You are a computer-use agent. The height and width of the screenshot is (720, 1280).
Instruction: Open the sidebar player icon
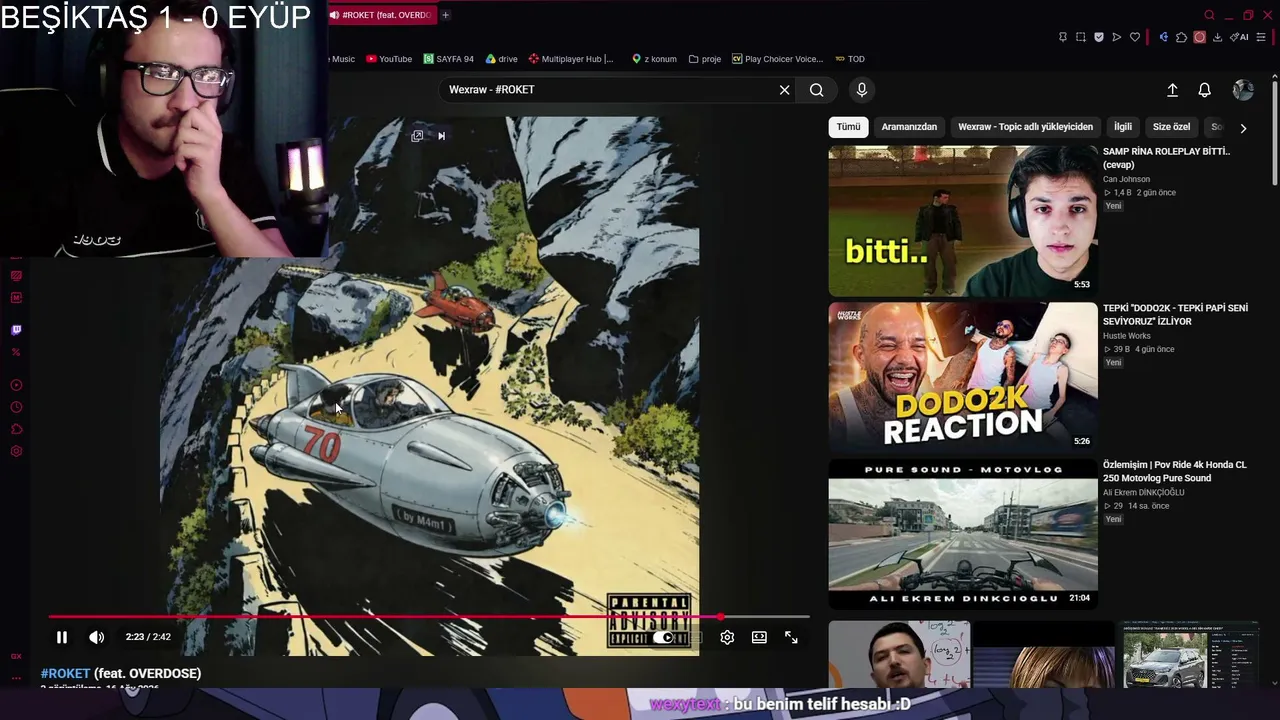pos(16,385)
